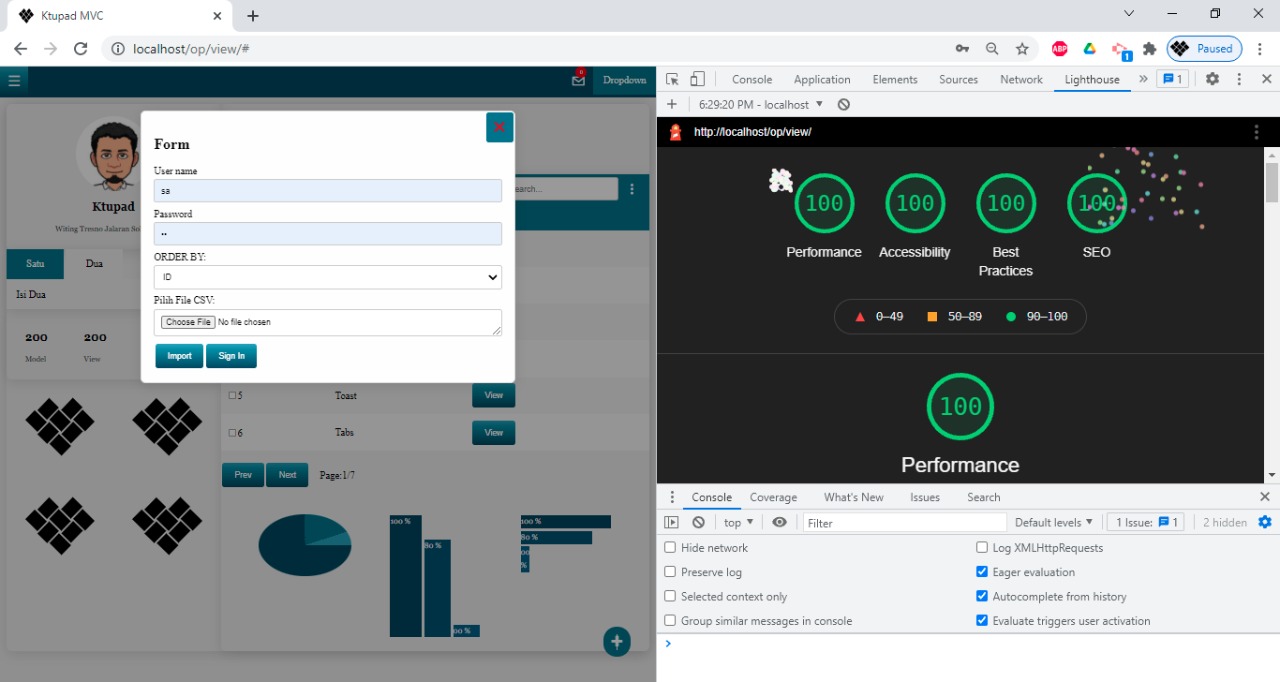This screenshot has width=1280, height=682.
Task: Click the console Filter input field
Action: point(904,522)
